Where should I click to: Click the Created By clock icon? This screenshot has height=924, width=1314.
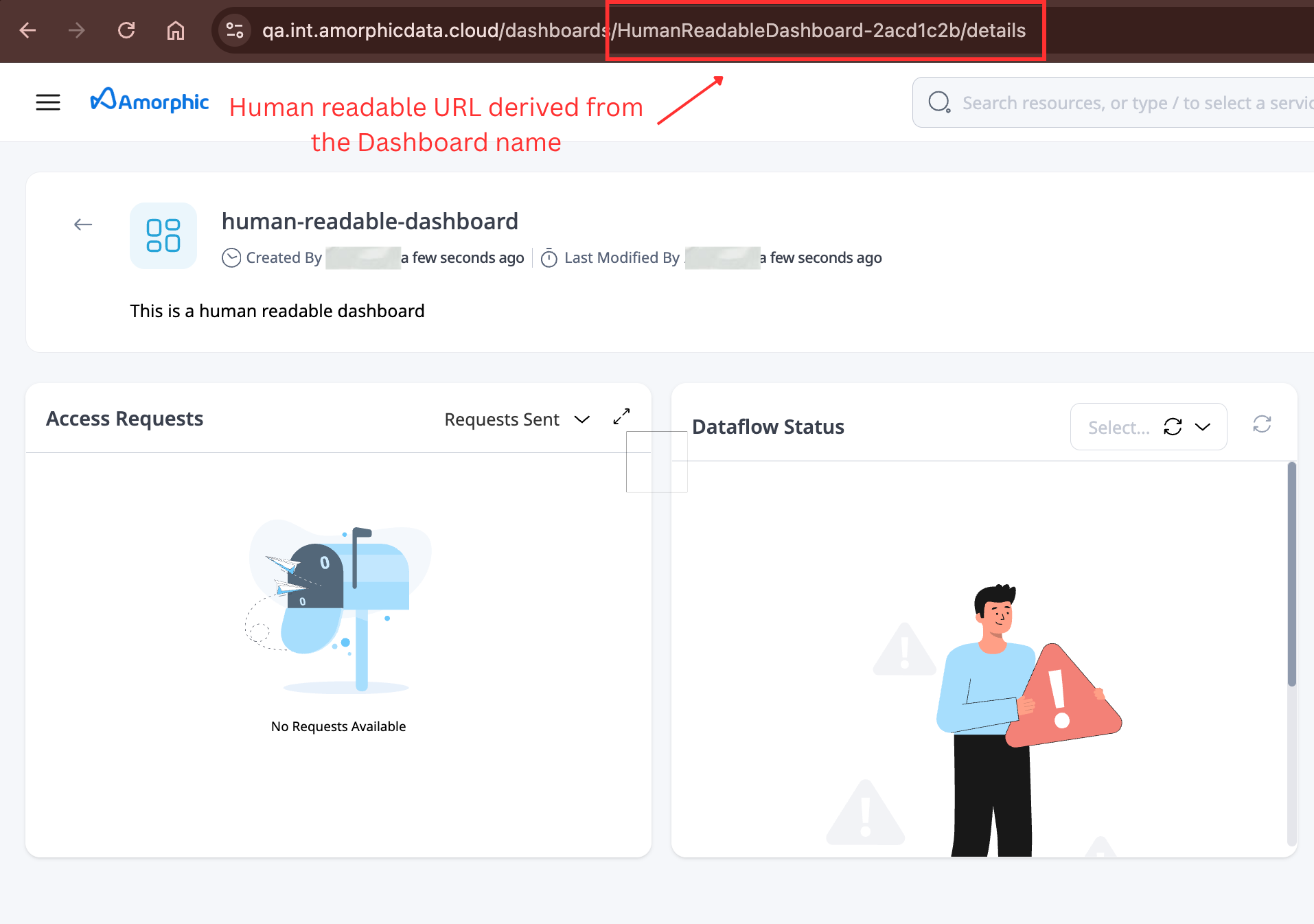pyautogui.click(x=231, y=257)
